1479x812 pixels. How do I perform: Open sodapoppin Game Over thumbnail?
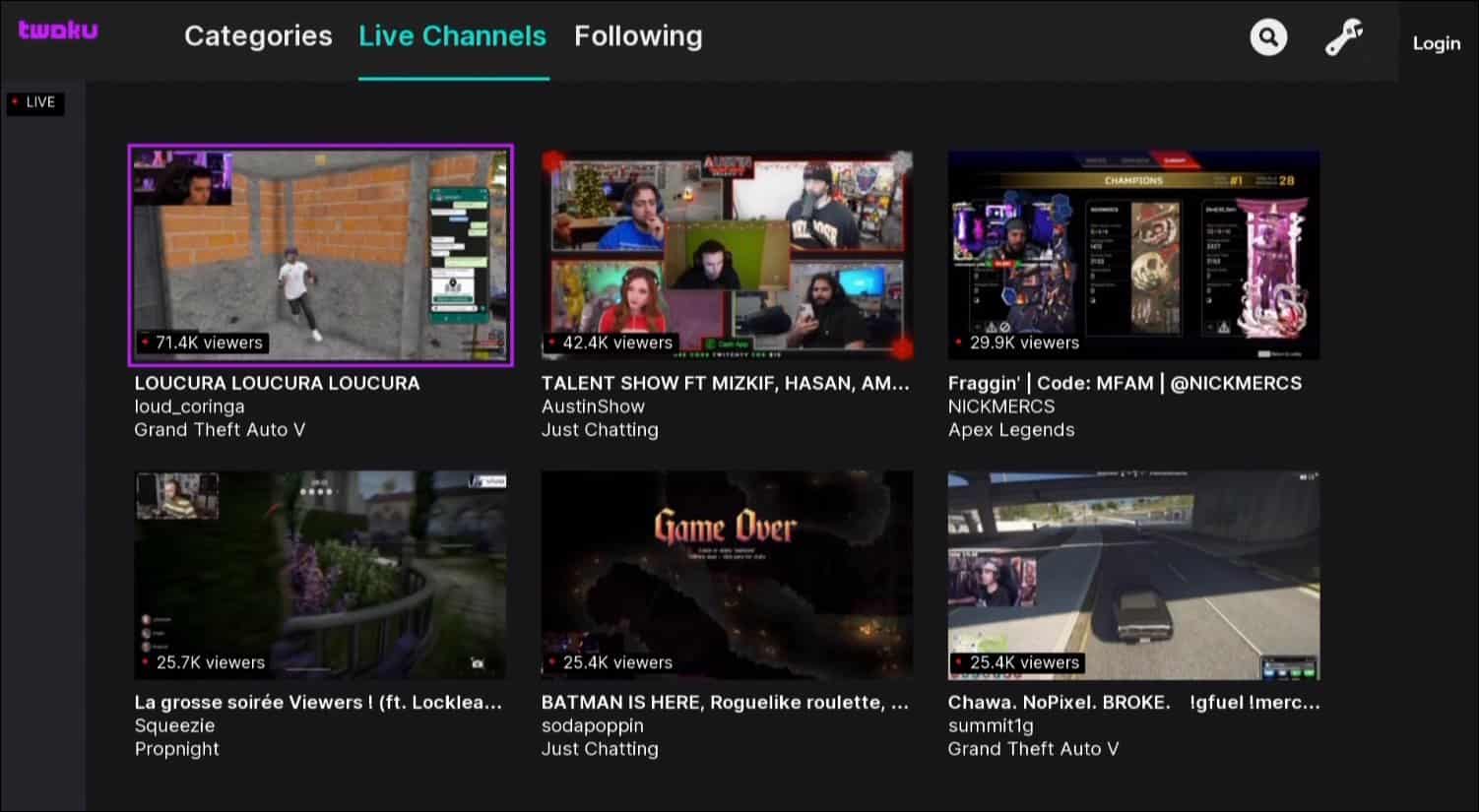coord(727,575)
